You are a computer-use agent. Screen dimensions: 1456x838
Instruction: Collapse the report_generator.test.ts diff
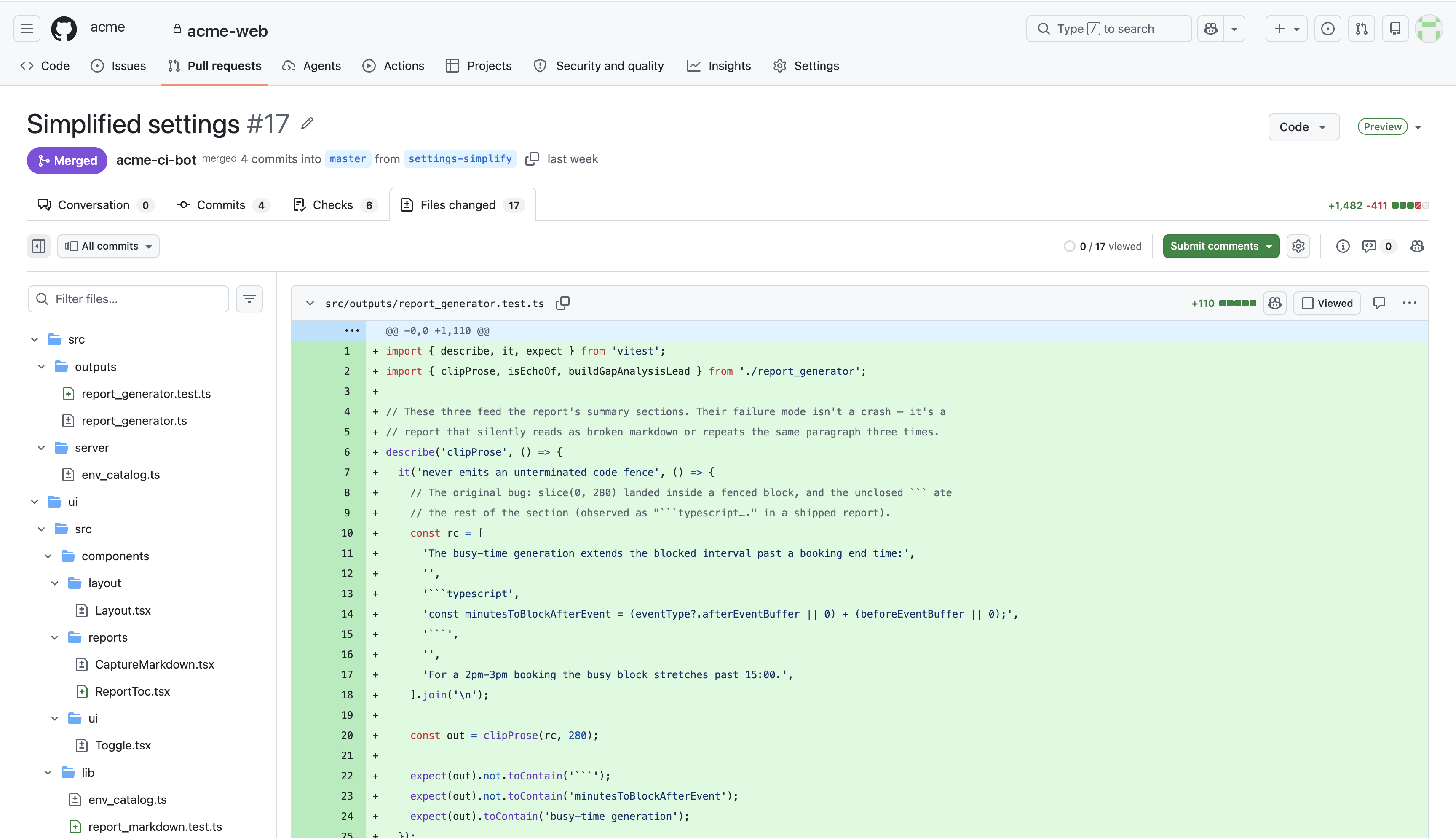(x=310, y=304)
